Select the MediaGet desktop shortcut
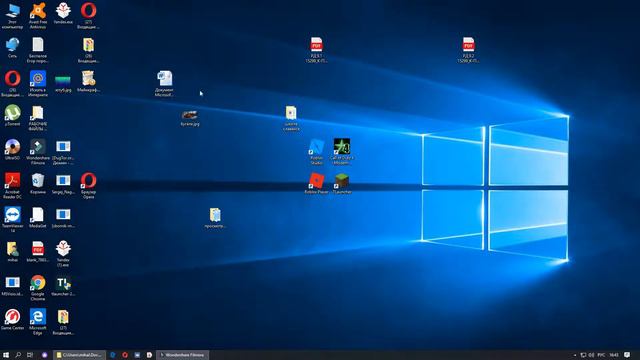 click(x=38, y=217)
